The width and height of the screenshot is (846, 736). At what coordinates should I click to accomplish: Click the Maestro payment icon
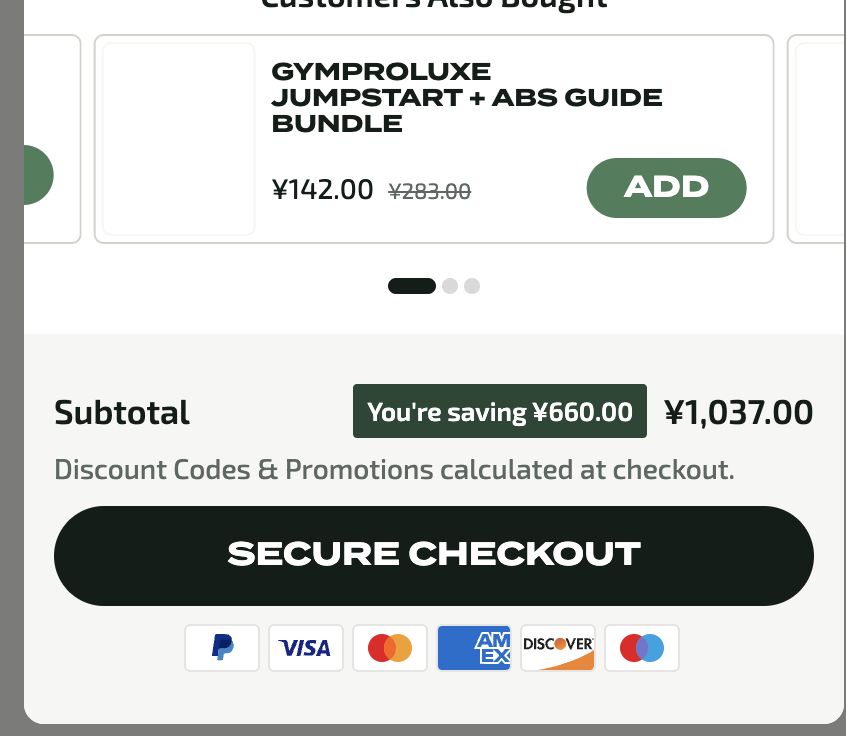click(x=642, y=648)
